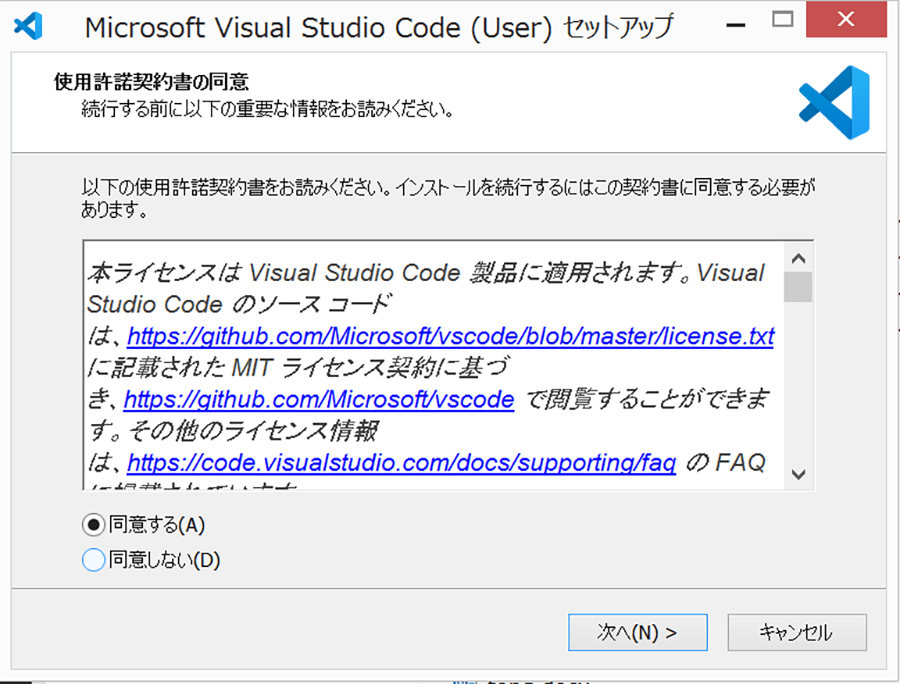Open the license.txt GitHub link

pyautogui.click(x=451, y=336)
